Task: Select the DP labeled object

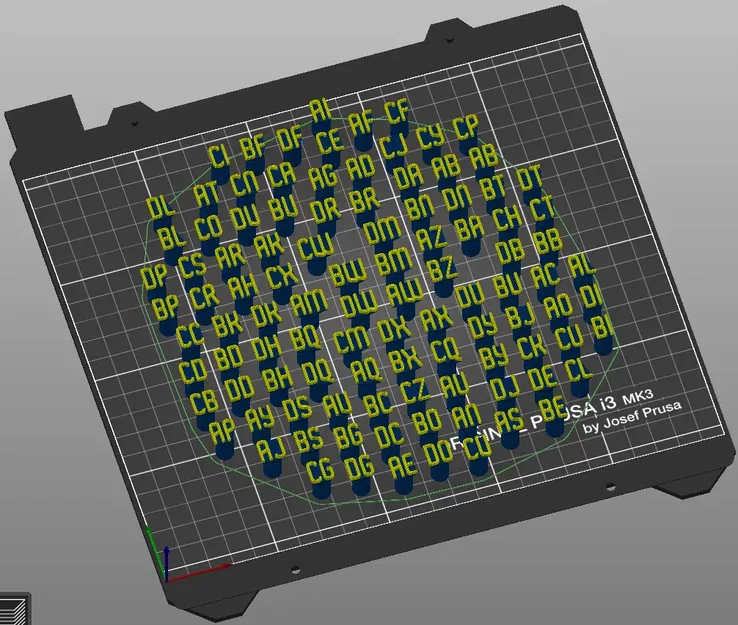Action: [x=154, y=277]
